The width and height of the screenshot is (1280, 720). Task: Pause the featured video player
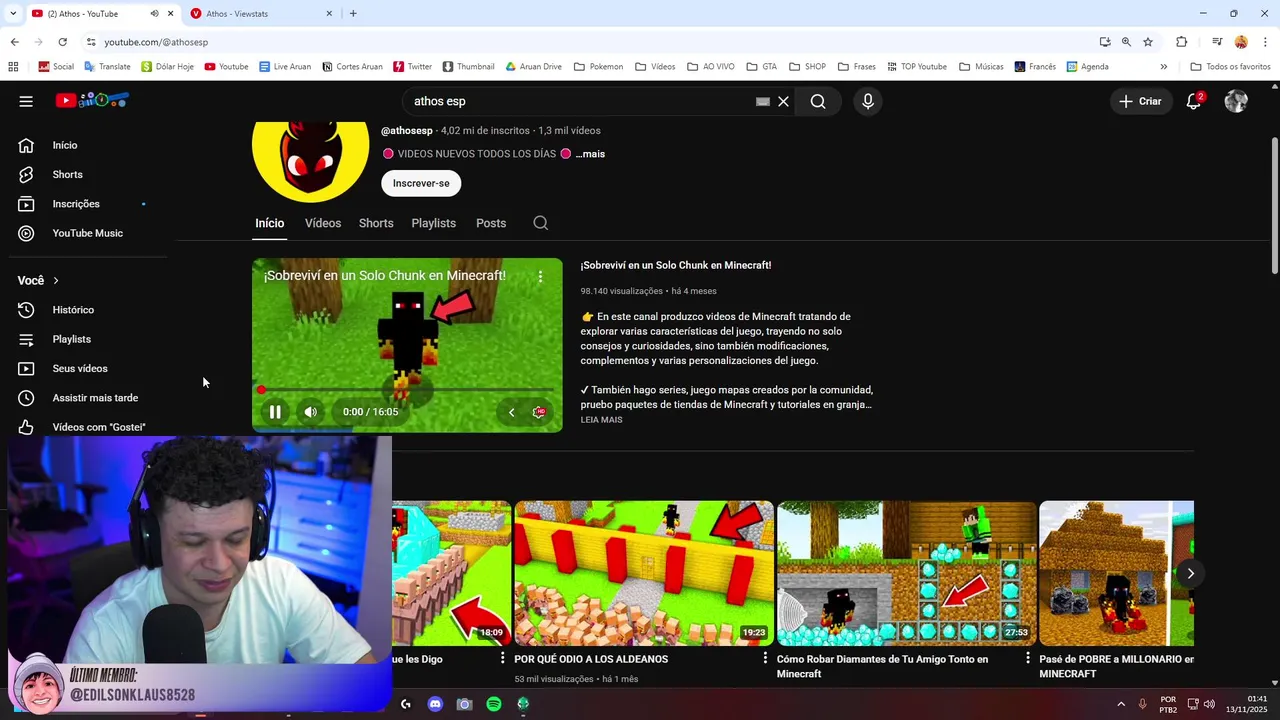(275, 412)
